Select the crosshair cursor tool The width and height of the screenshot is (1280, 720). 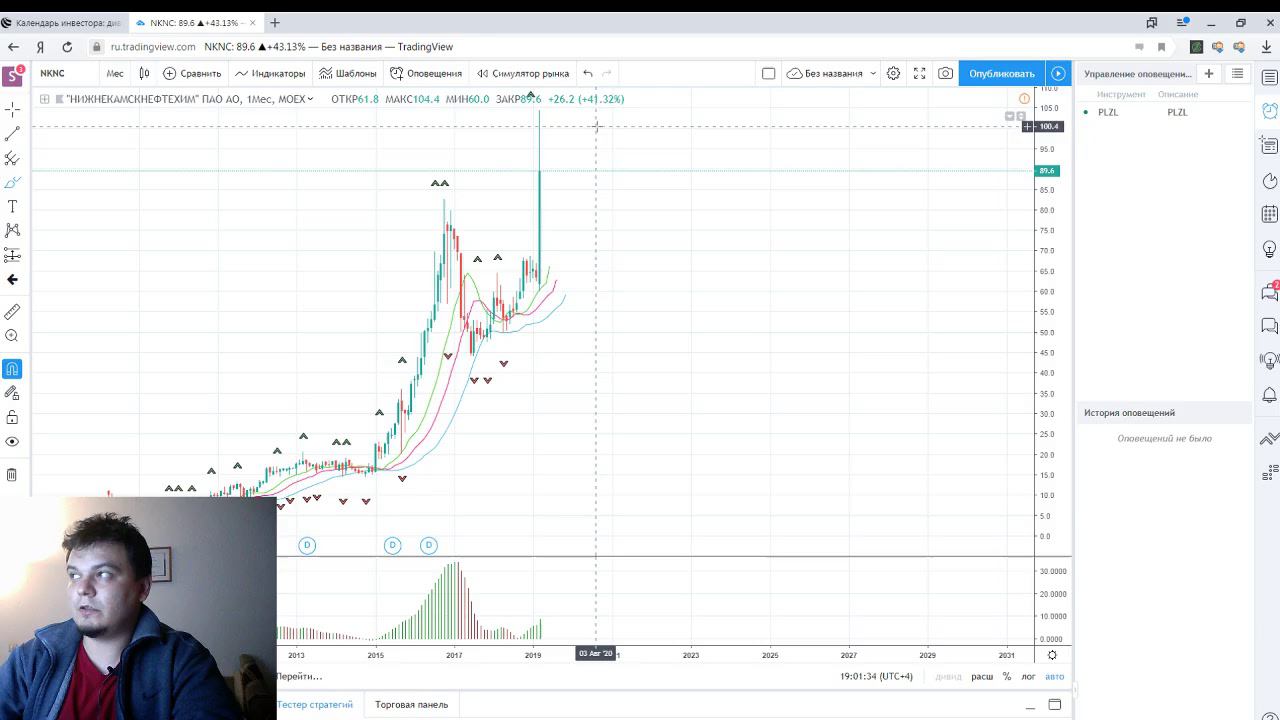12,109
